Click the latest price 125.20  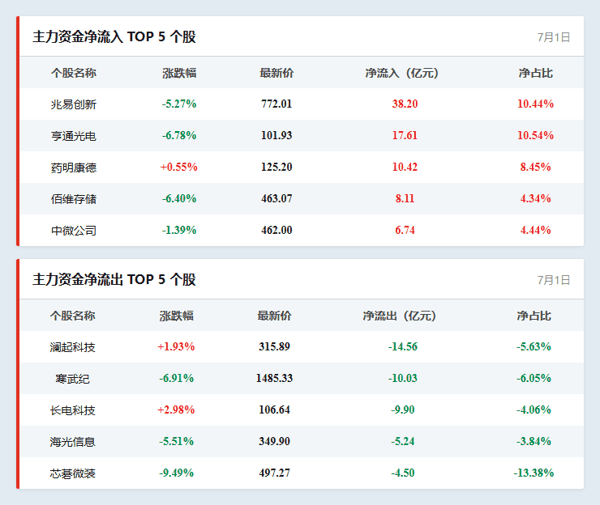(277, 167)
